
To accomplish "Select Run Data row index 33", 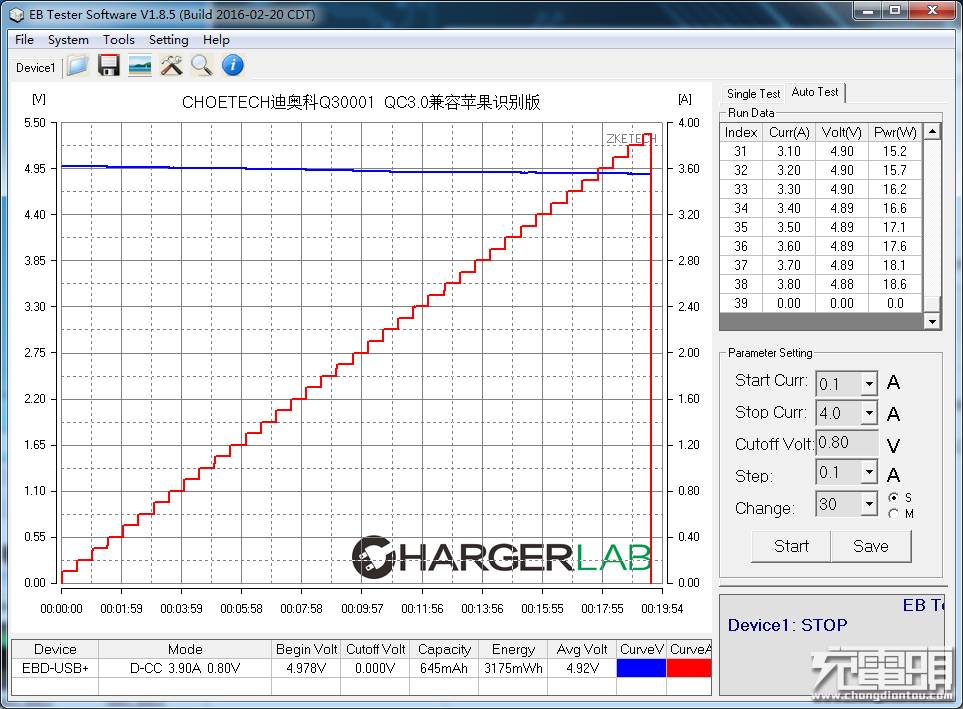I will coord(821,189).
